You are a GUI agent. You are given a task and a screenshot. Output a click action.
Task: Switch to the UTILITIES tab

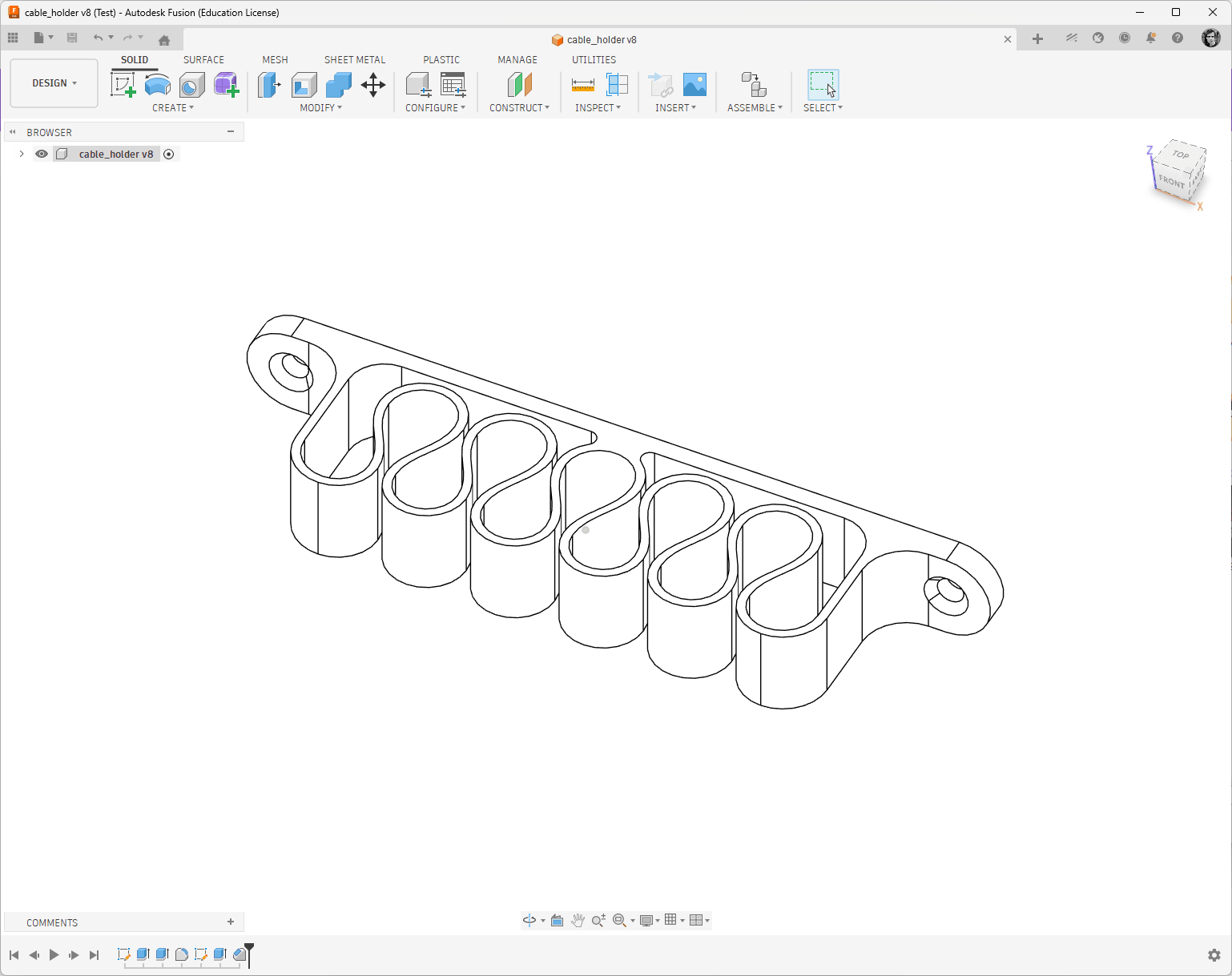(594, 60)
